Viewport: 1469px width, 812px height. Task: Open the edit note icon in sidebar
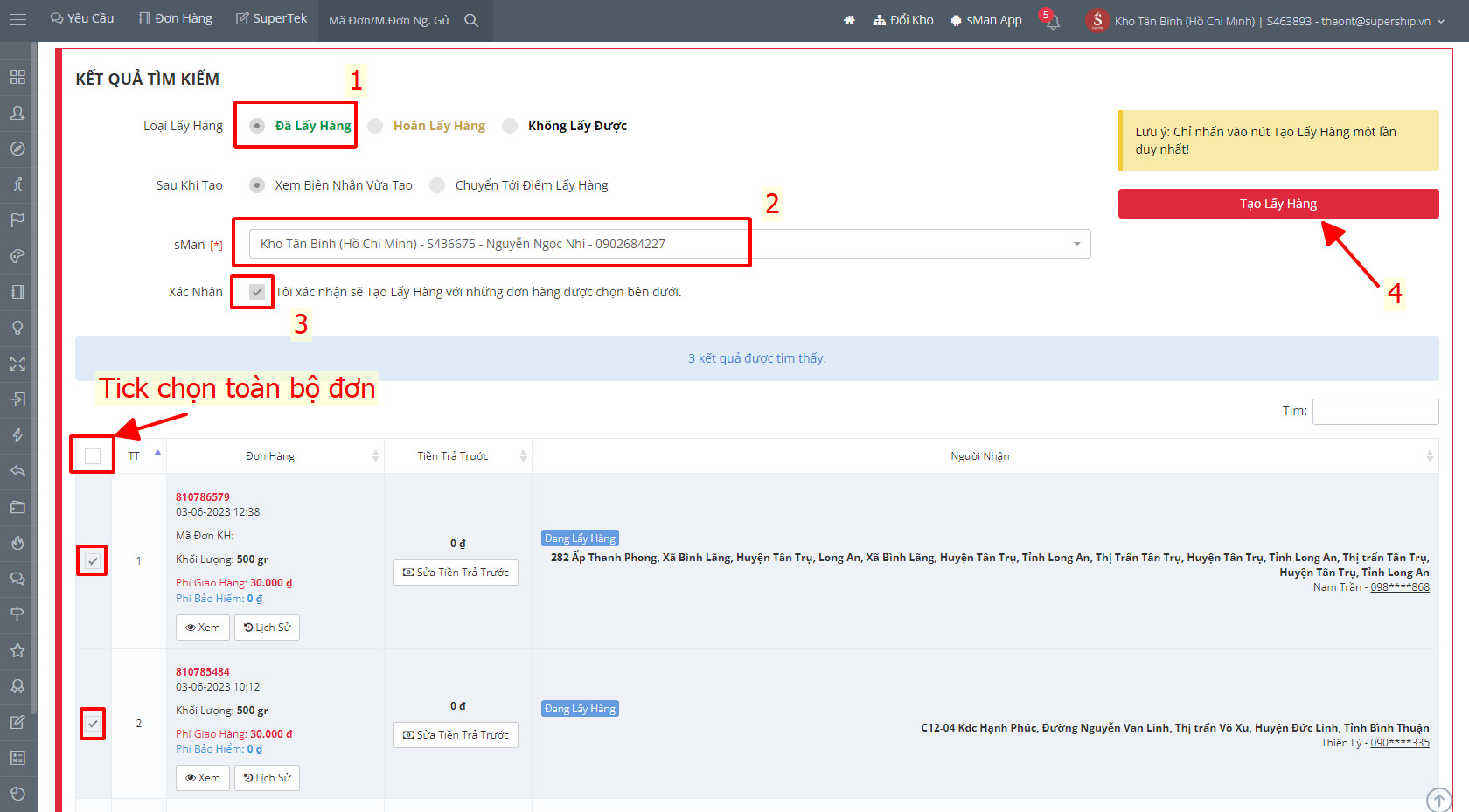coord(17,722)
